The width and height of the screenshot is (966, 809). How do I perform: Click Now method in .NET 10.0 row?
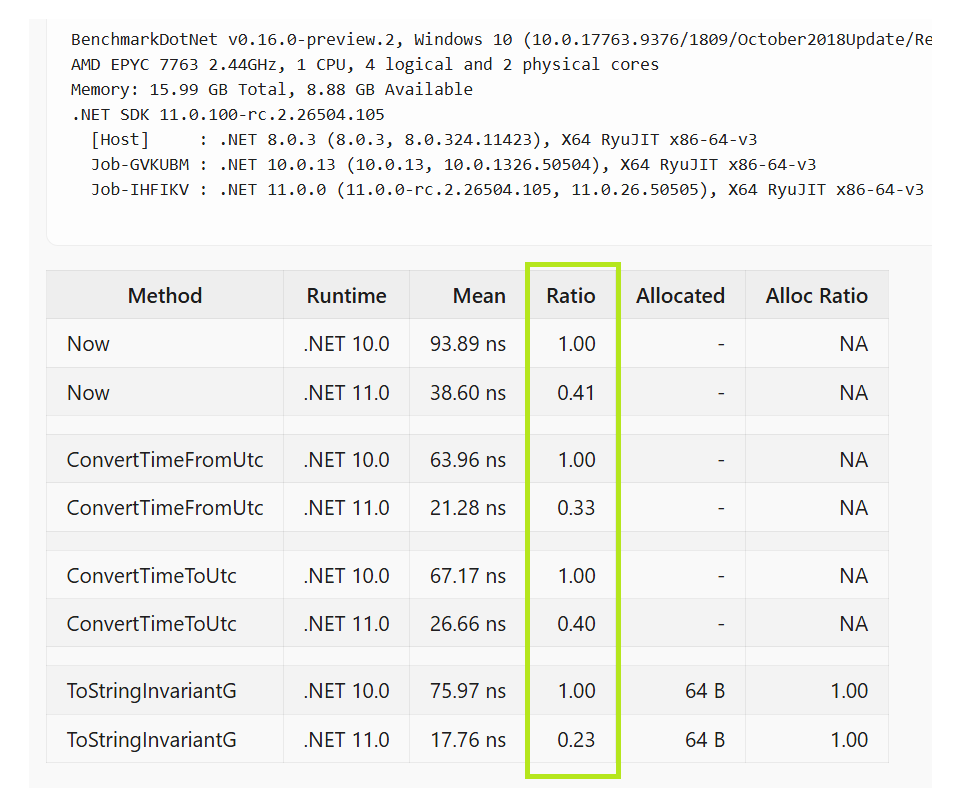88,344
